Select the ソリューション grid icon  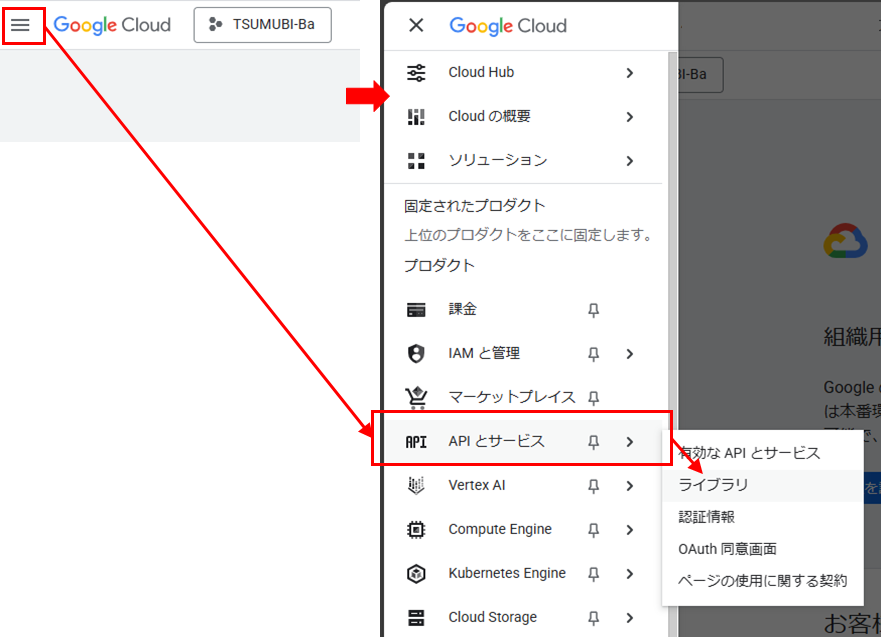pos(416,161)
